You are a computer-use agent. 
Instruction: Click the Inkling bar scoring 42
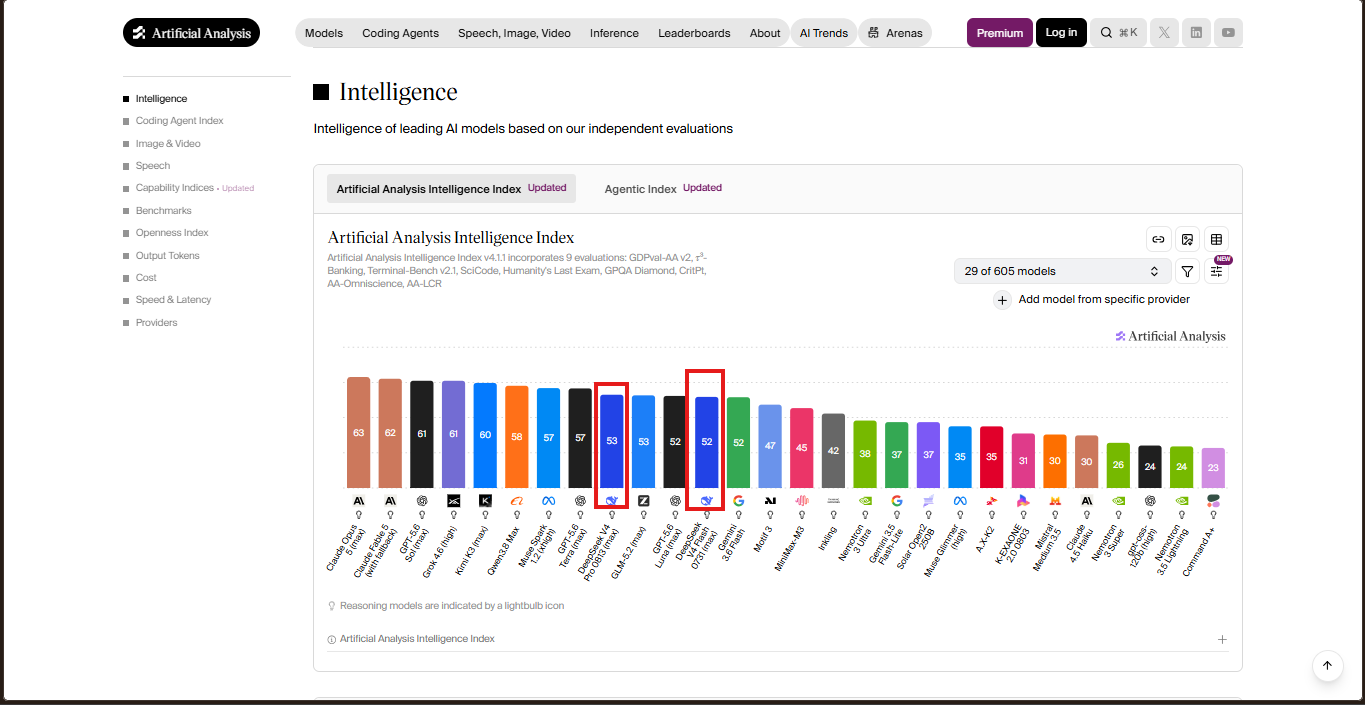tap(833, 451)
